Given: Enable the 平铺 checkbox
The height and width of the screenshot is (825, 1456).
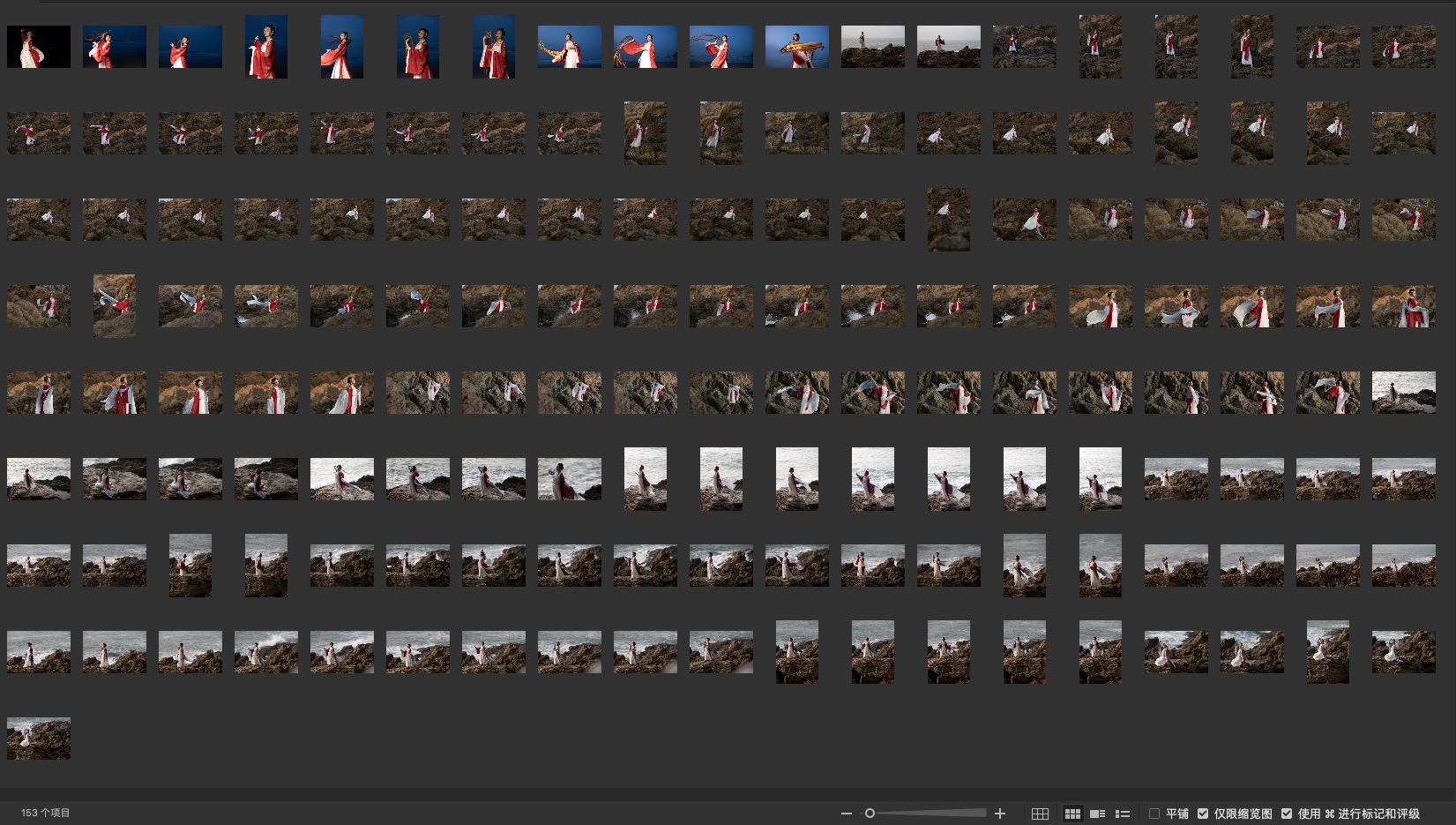Looking at the screenshot, I should click(1154, 814).
